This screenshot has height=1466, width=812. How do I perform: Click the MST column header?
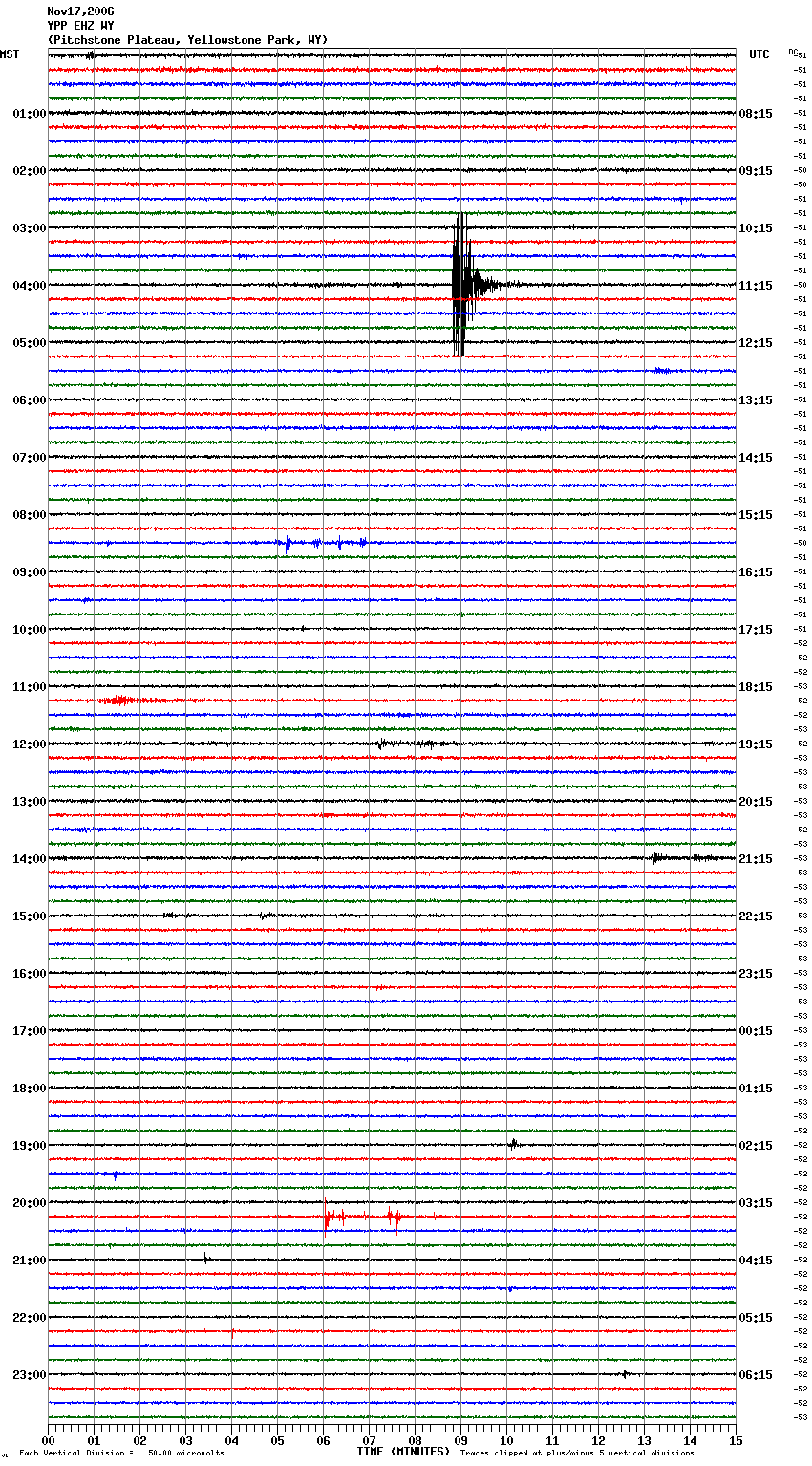click(x=10, y=54)
